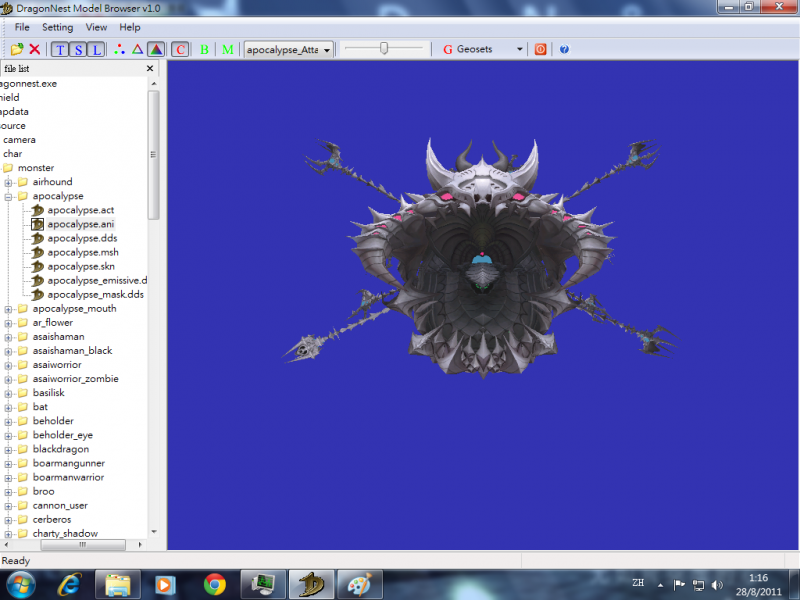The image size is (800, 600).
Task: Select the char tree item
Action: (13, 154)
